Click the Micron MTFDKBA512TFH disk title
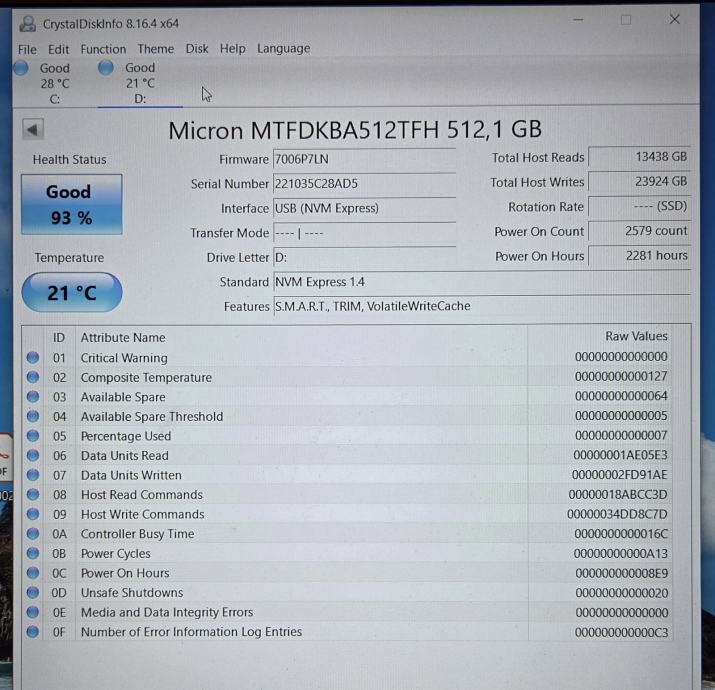The image size is (715, 690). pos(355,130)
